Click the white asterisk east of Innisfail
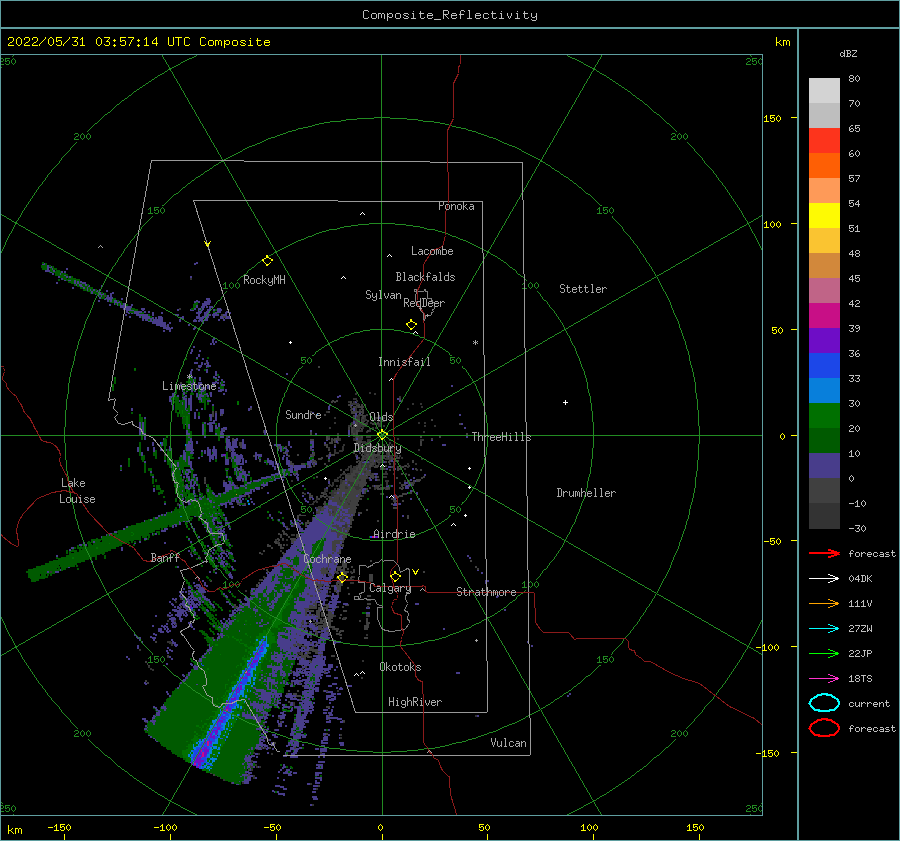 [x=475, y=343]
